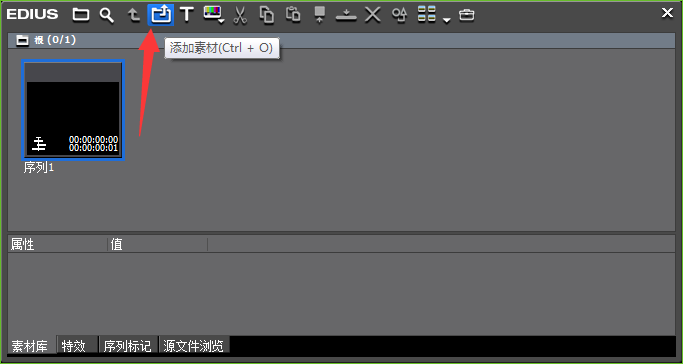The height and width of the screenshot is (364, 683).
Task: Switch to the 序列标记 tab
Action: point(127,346)
